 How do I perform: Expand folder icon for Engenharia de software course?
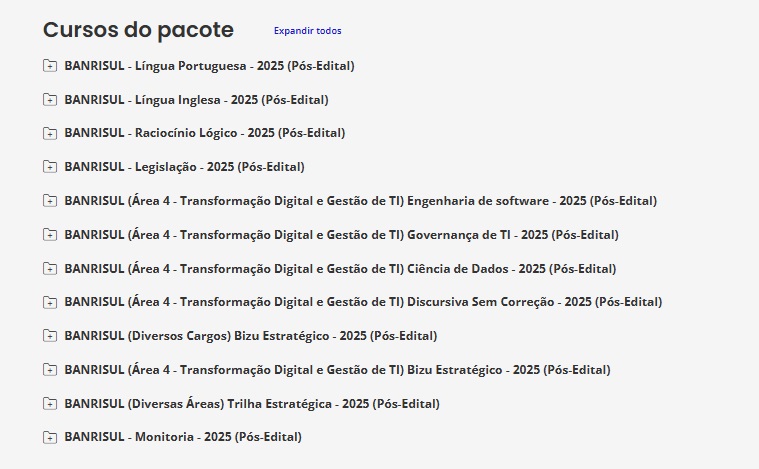[x=50, y=200]
